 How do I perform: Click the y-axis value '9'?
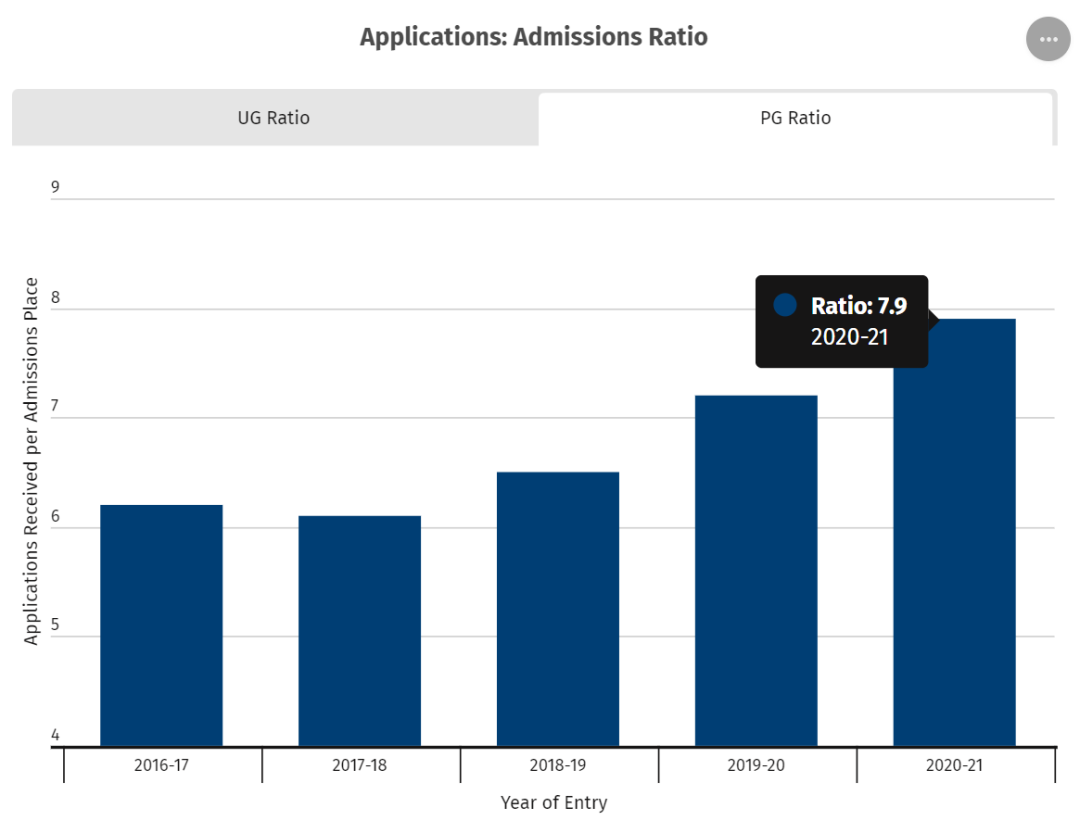pos(55,187)
